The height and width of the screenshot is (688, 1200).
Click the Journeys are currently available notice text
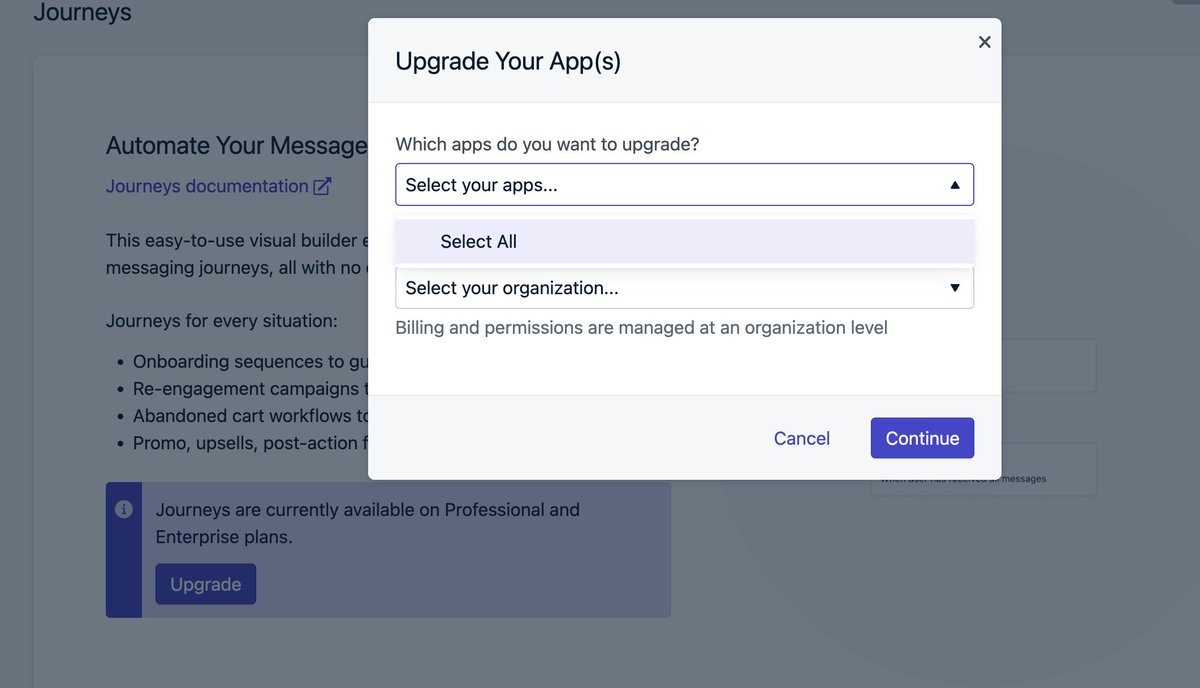tap(368, 523)
